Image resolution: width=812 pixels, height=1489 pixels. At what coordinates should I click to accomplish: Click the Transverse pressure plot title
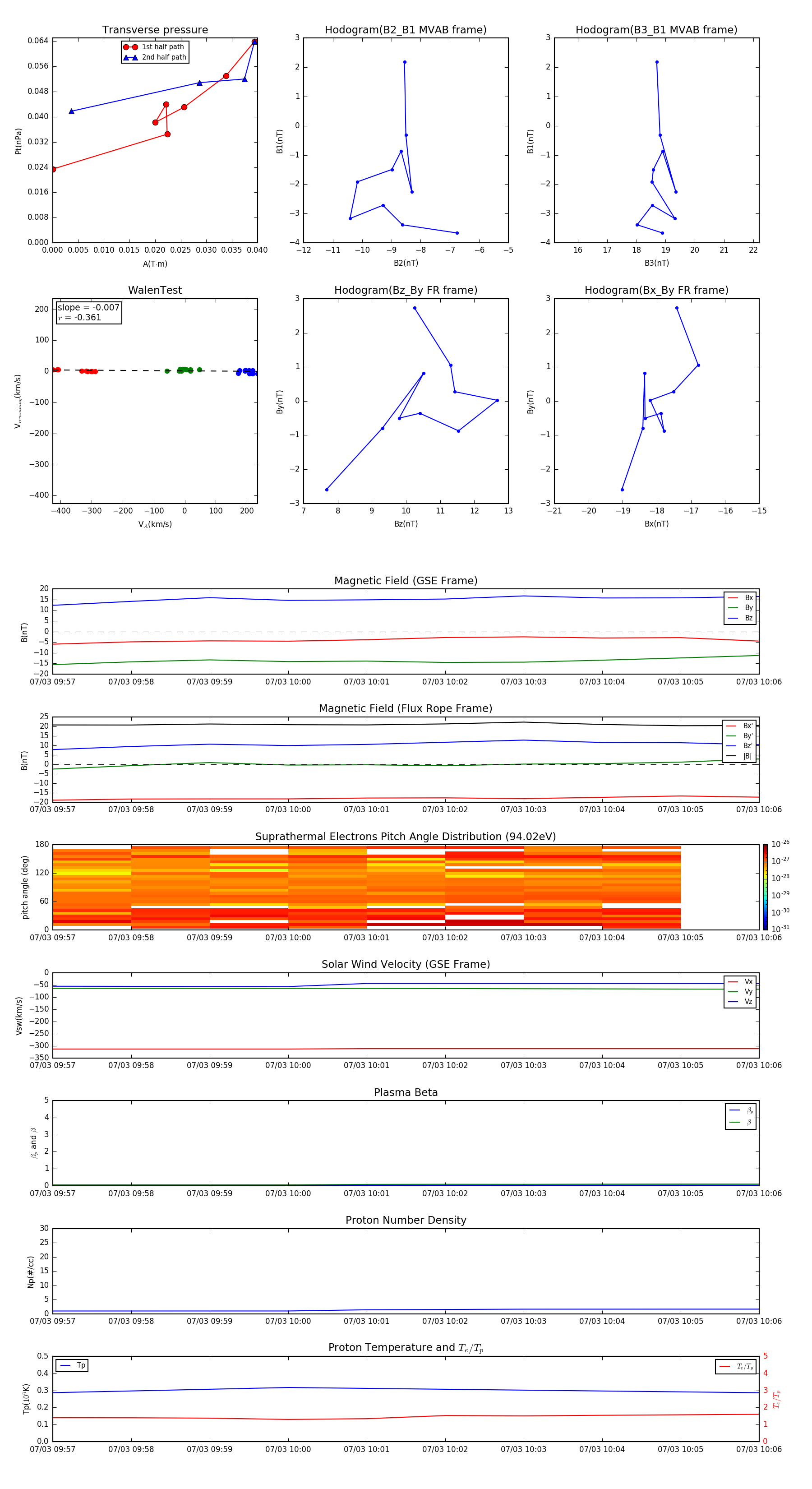click(155, 29)
